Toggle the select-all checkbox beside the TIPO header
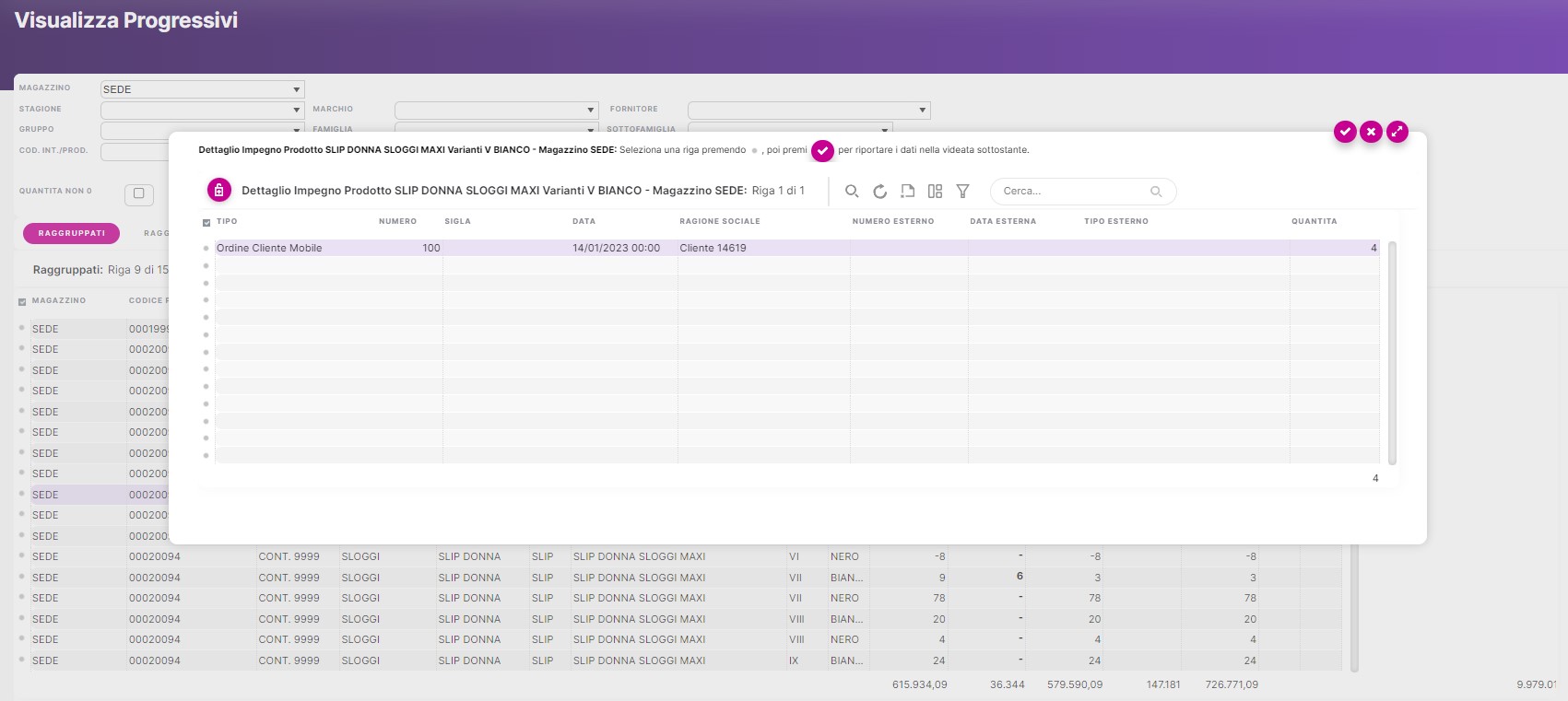Viewport: 1568px width, 701px height. (206, 223)
